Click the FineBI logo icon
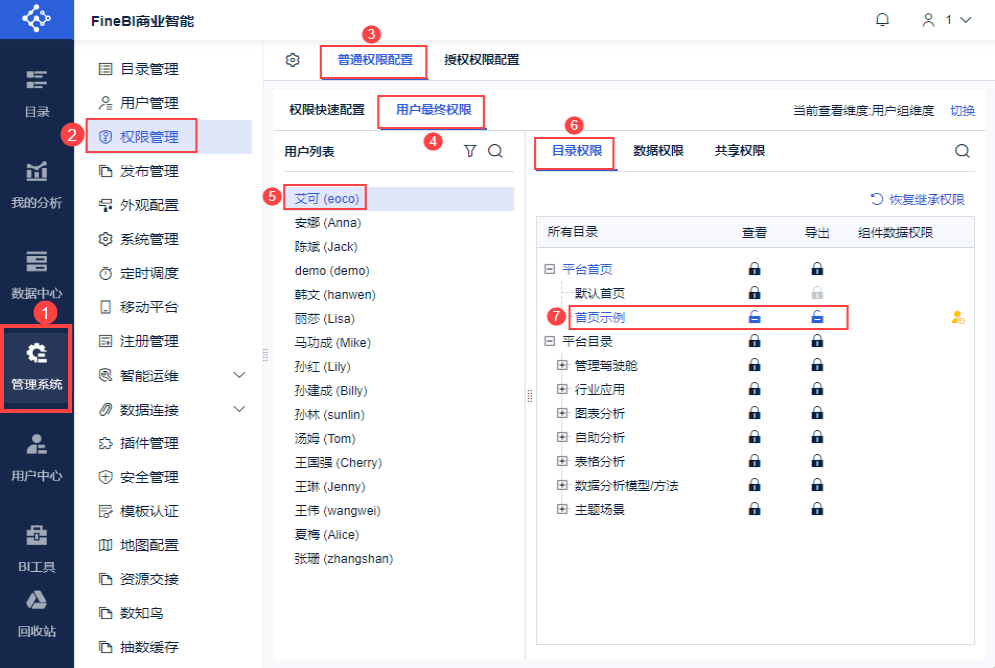Image resolution: width=995 pixels, height=668 pixels. [x=36, y=18]
